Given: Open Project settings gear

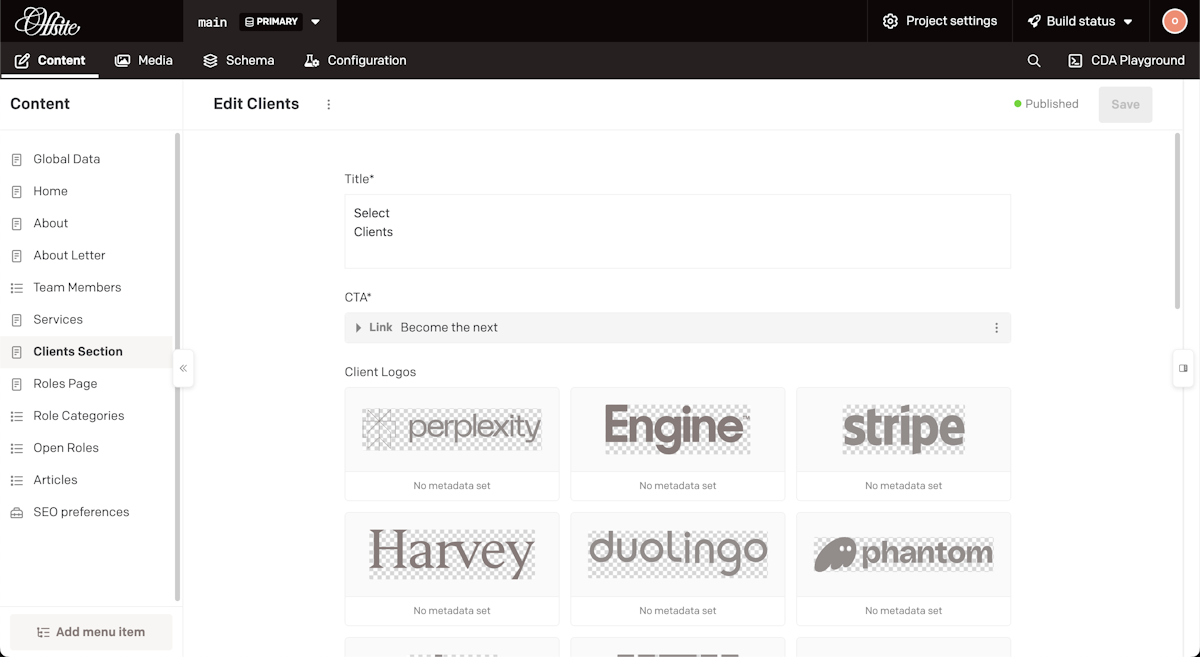Looking at the screenshot, I should click(939, 21).
